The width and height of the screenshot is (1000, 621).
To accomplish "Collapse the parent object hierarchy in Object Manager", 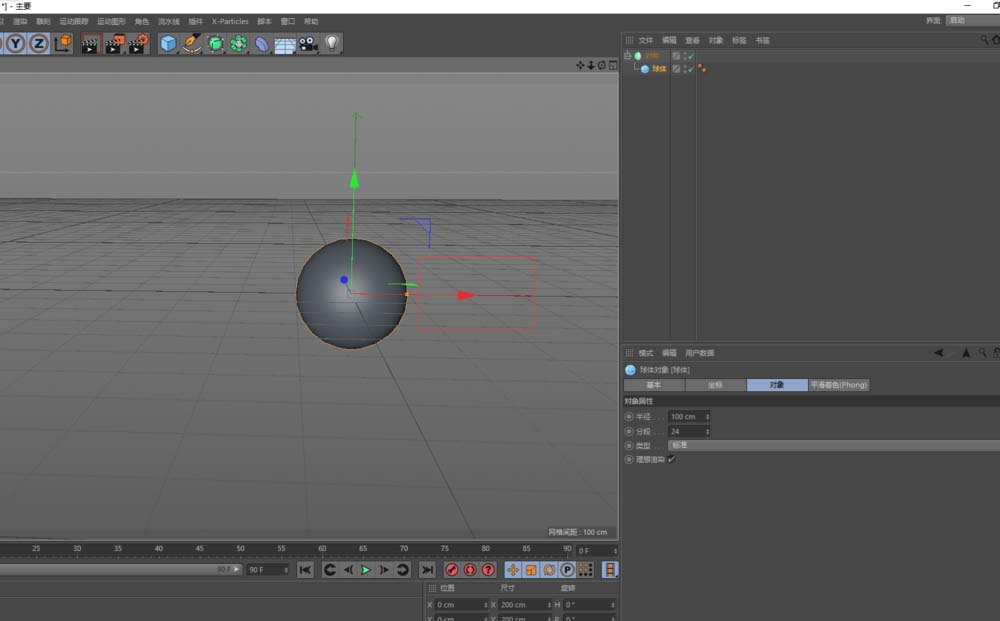I will (628, 55).
